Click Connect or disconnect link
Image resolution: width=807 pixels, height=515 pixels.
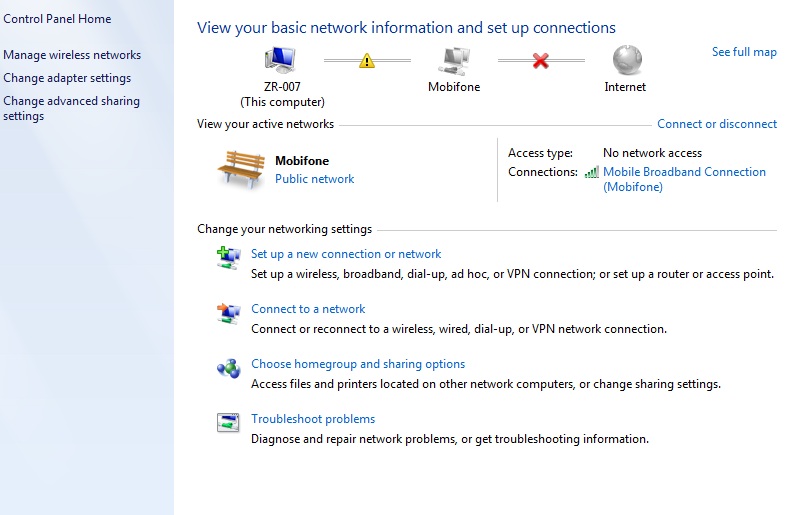[716, 124]
